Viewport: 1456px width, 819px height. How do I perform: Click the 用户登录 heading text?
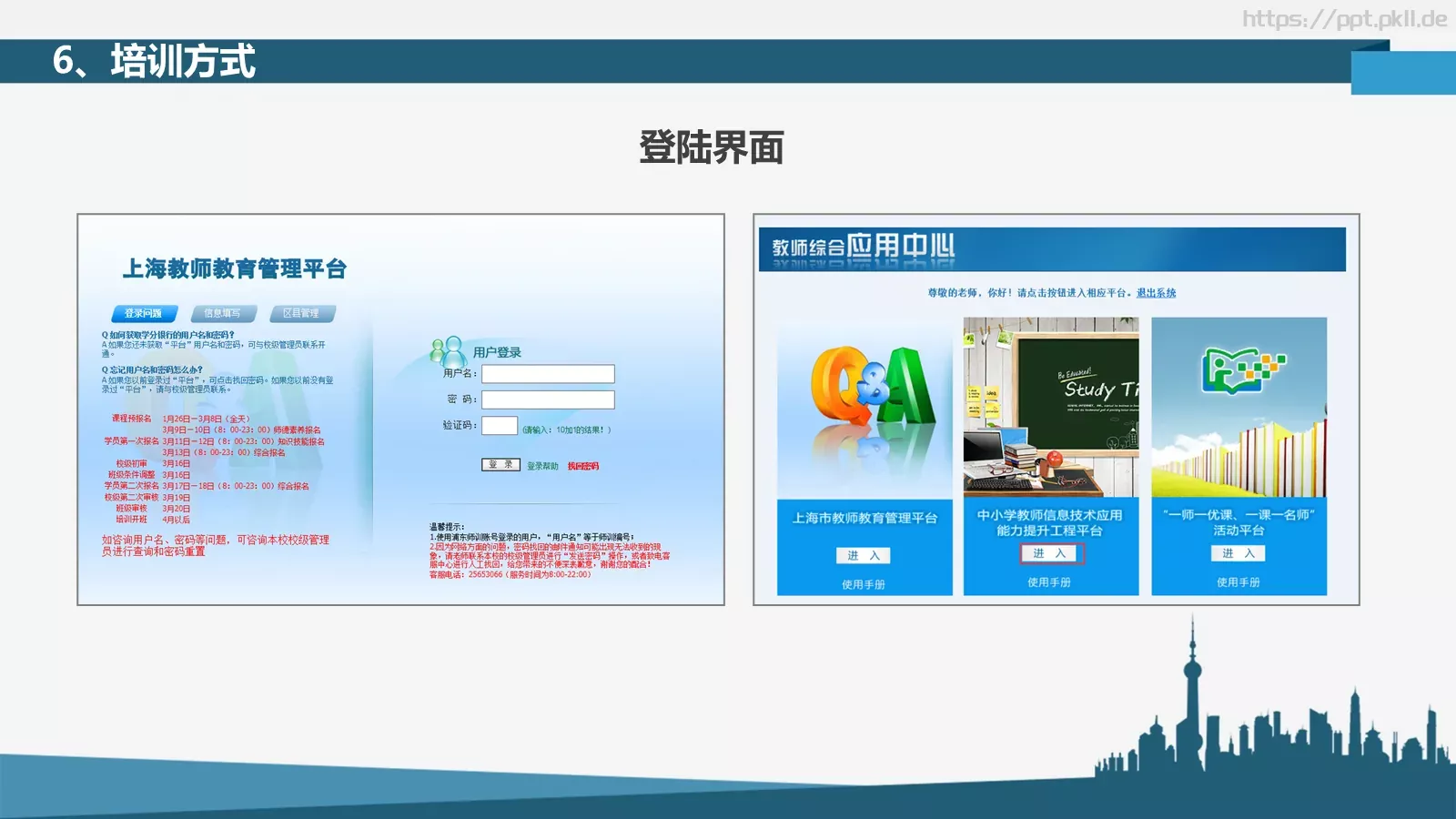point(497,352)
